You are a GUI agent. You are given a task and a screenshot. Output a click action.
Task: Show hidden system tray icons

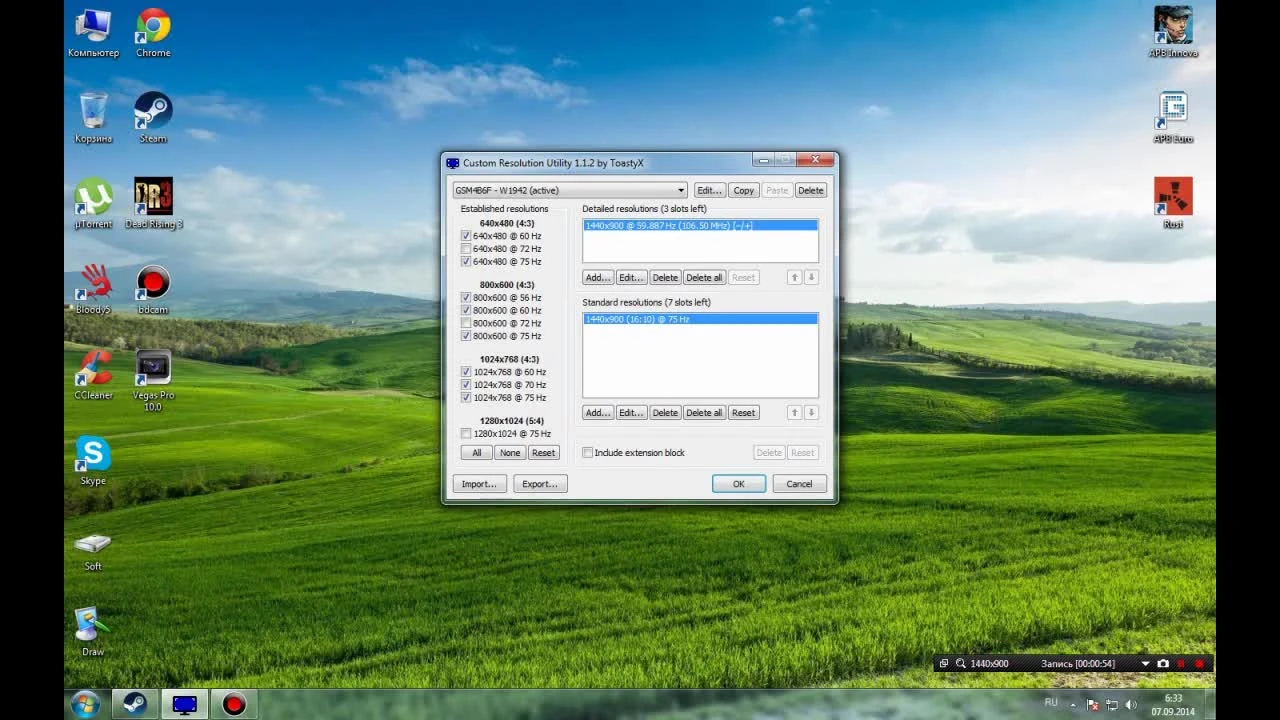[1073, 705]
